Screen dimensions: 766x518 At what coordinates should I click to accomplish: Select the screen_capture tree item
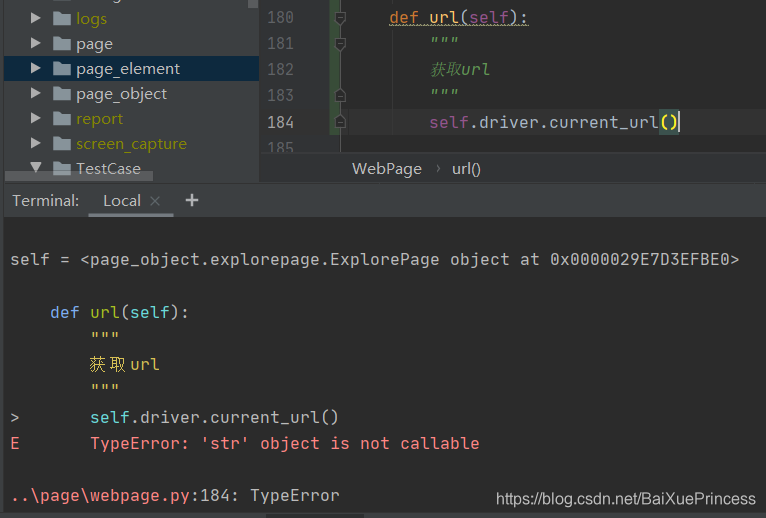tap(131, 143)
